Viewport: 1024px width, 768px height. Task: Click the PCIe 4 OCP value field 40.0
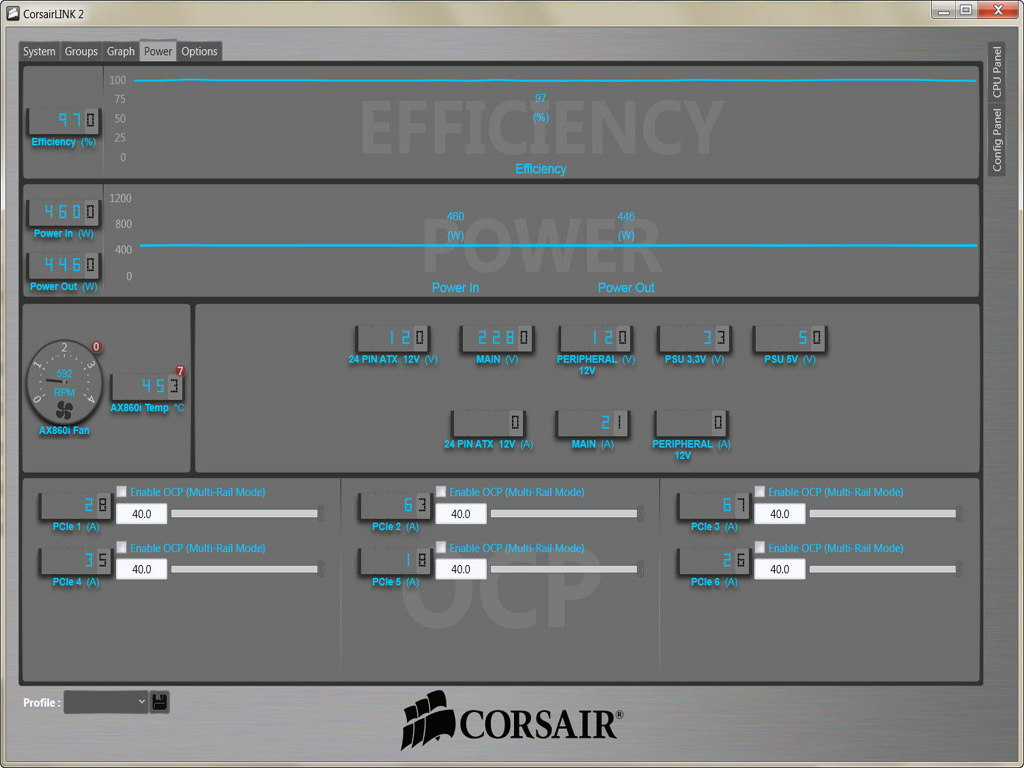pos(142,569)
